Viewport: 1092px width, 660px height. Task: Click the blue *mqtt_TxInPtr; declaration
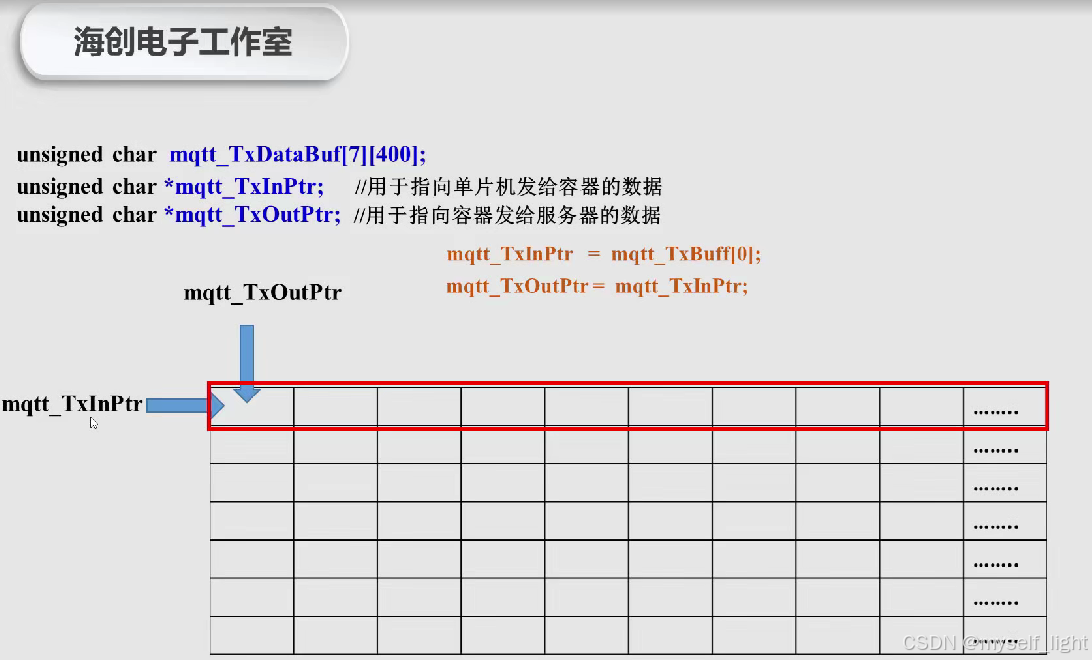pyautogui.click(x=244, y=187)
